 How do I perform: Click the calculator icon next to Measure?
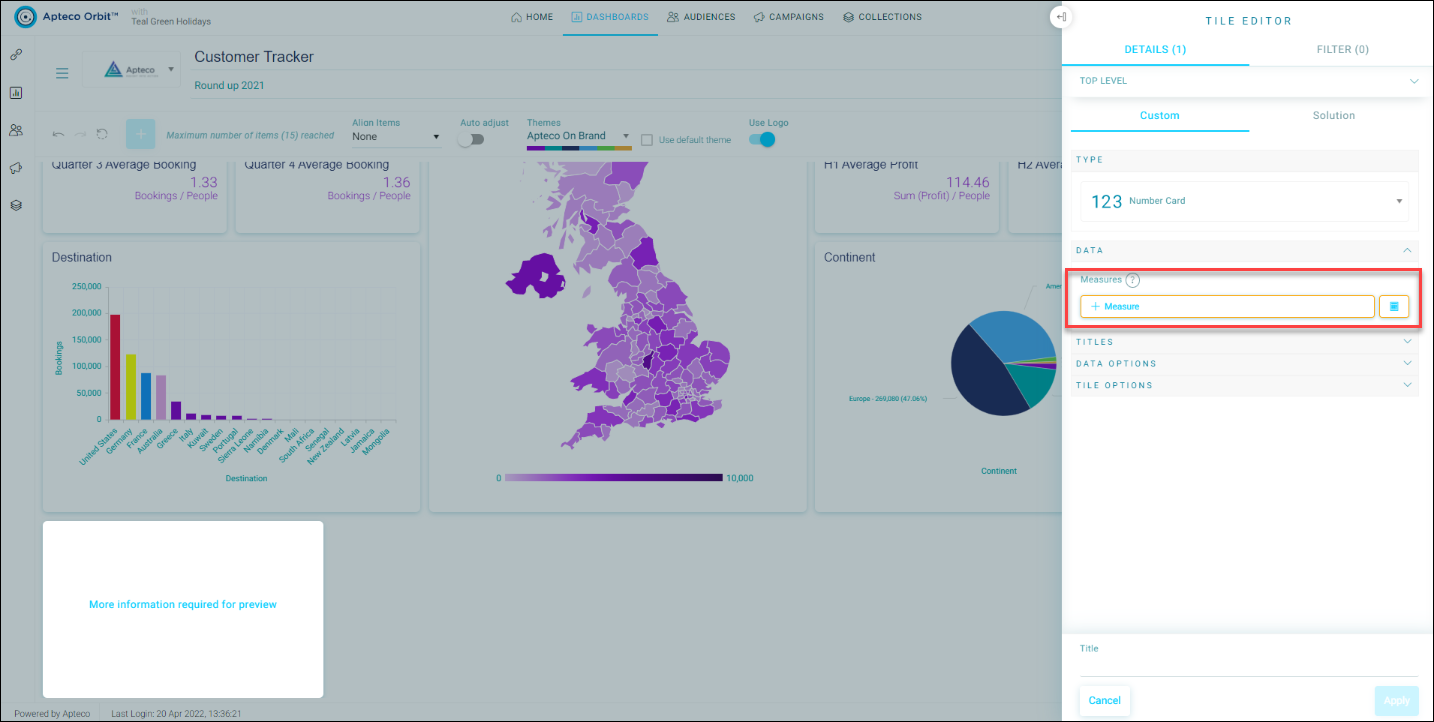(1394, 307)
